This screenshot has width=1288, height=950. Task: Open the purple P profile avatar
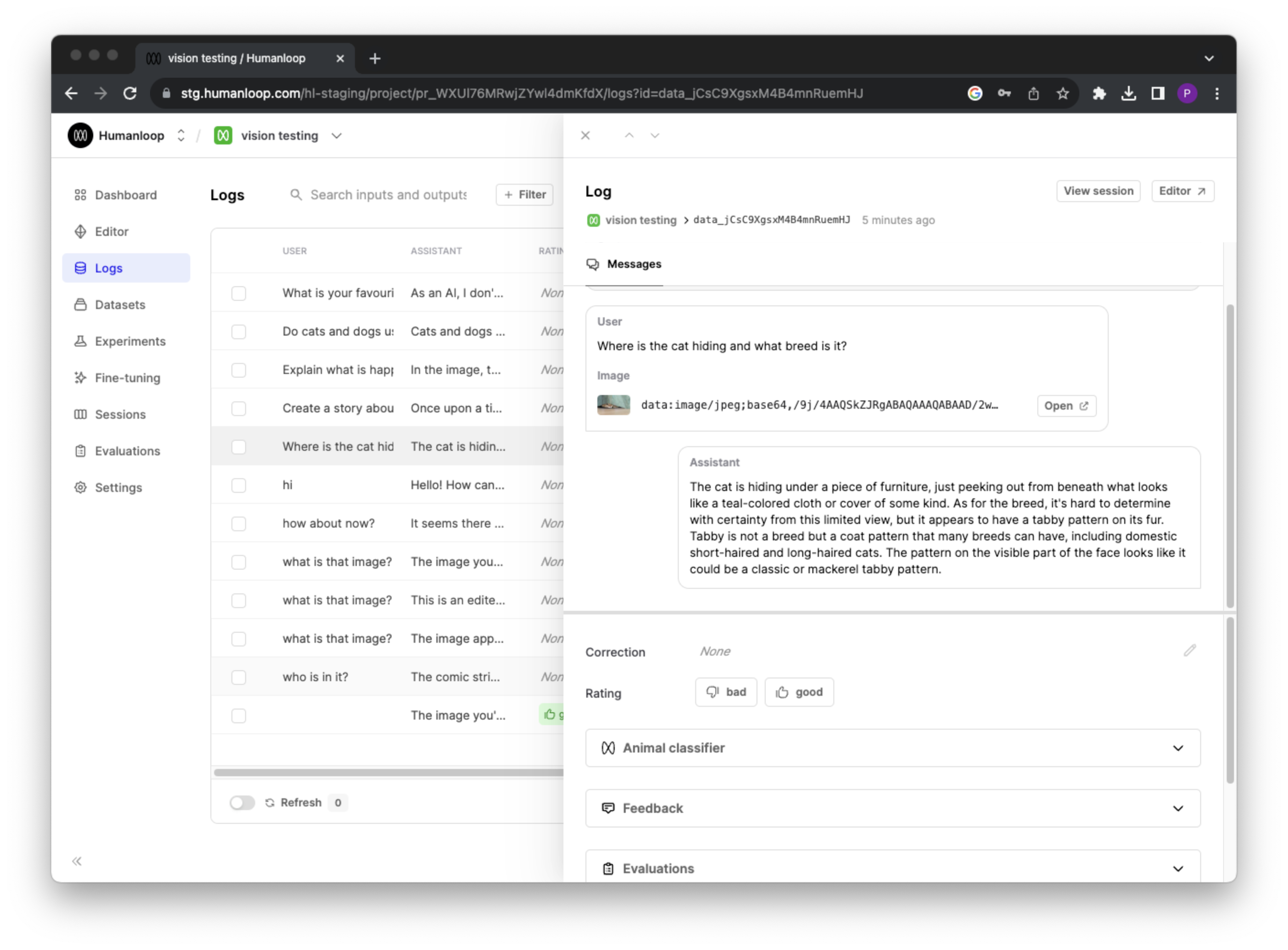[x=1187, y=94]
